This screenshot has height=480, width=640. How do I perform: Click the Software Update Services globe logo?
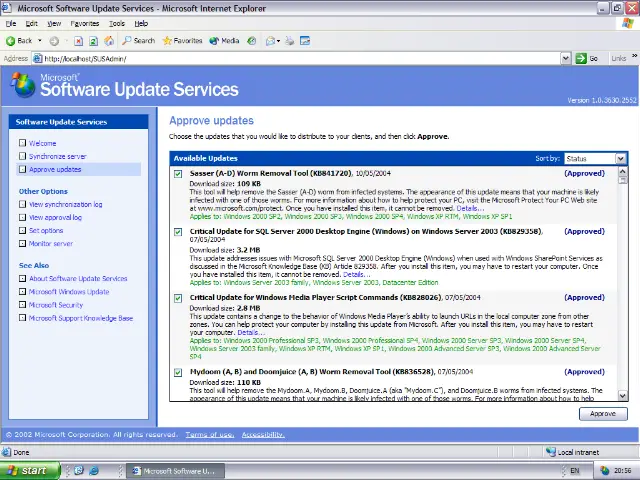[x=22, y=84]
